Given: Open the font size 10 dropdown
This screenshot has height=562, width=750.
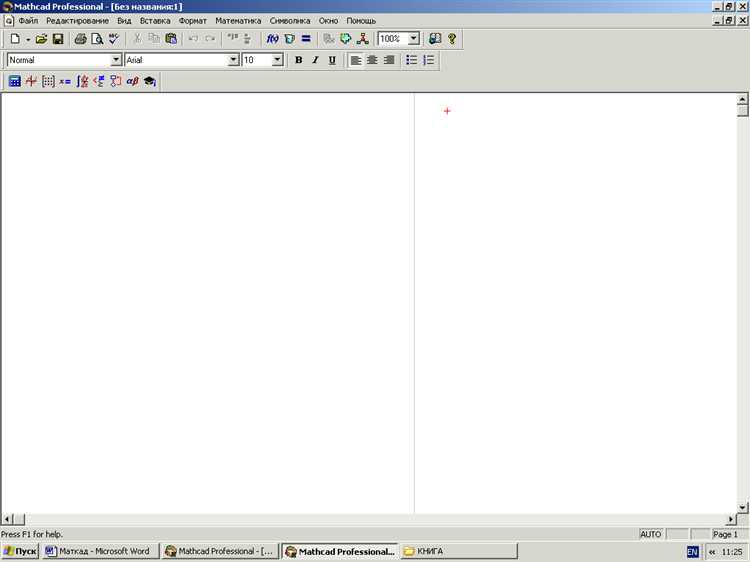Looking at the screenshot, I should tap(277, 60).
